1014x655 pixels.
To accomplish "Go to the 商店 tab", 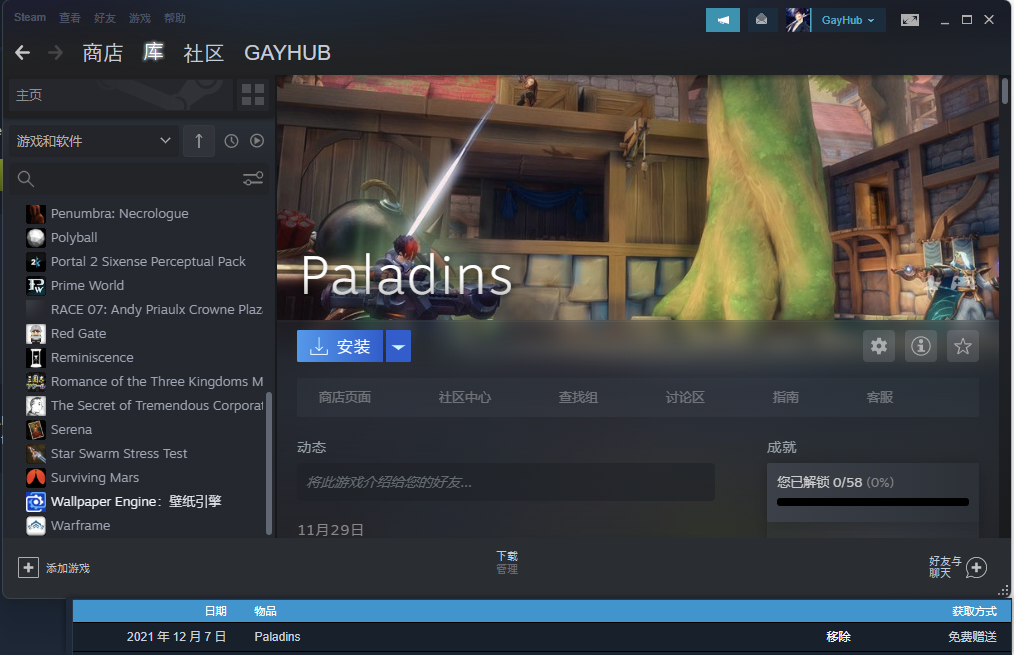I will tap(103, 53).
